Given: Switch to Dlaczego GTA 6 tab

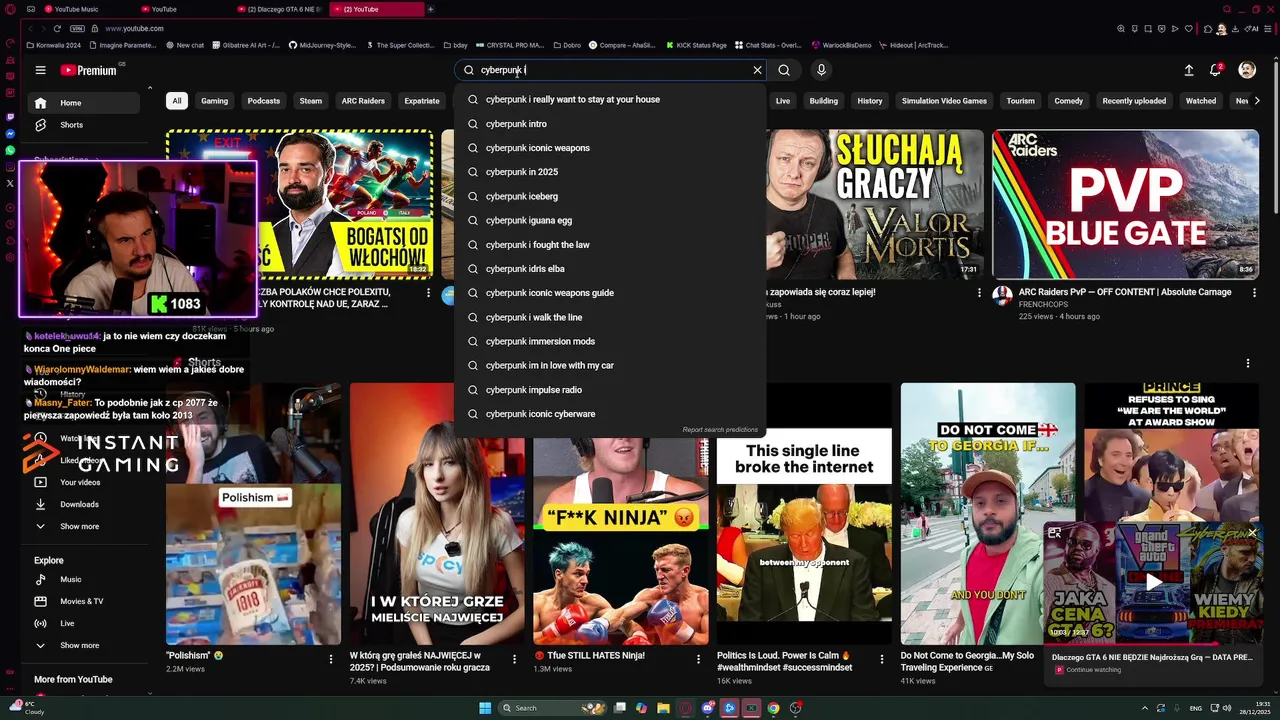Looking at the screenshot, I should tap(280, 9).
